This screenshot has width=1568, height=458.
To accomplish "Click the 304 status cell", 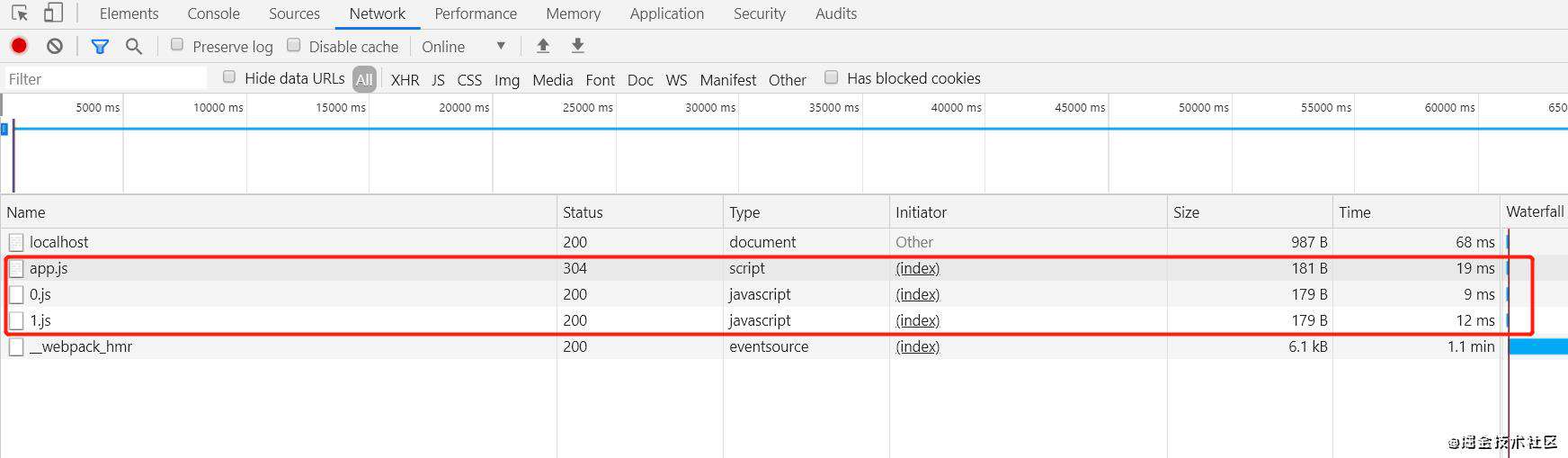I will pyautogui.click(x=640, y=268).
